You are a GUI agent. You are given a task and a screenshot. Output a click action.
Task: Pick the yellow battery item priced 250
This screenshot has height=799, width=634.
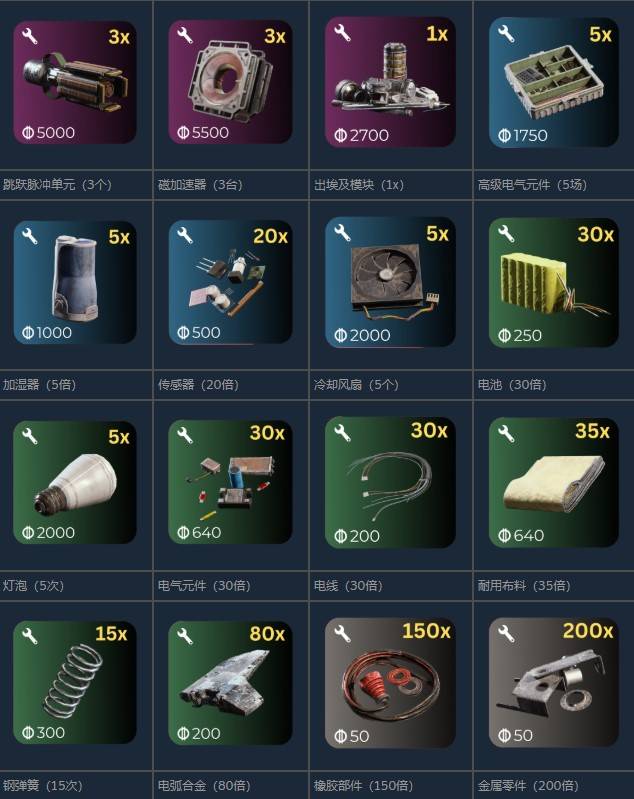(x=554, y=283)
